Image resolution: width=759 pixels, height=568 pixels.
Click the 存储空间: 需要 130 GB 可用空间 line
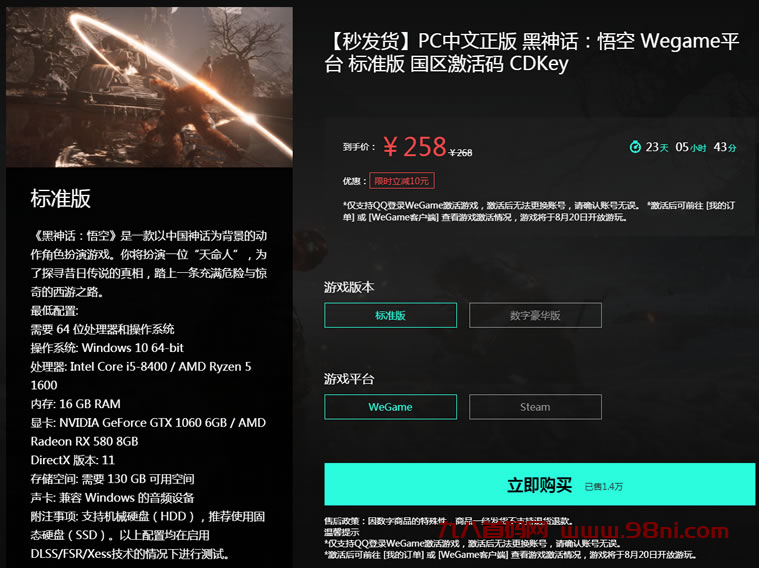click(112, 479)
